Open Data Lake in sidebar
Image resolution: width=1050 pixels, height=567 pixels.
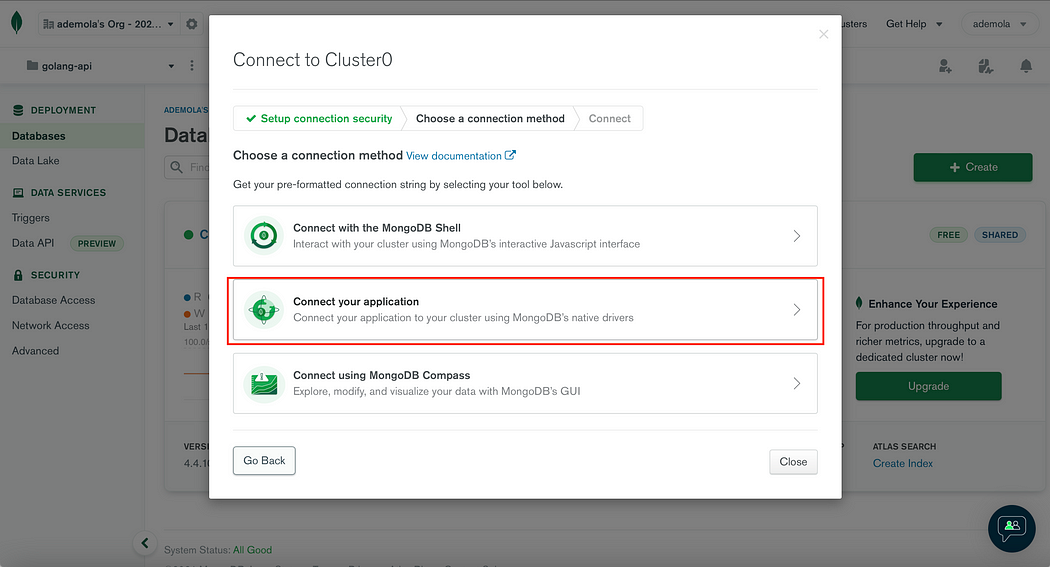(x=35, y=161)
